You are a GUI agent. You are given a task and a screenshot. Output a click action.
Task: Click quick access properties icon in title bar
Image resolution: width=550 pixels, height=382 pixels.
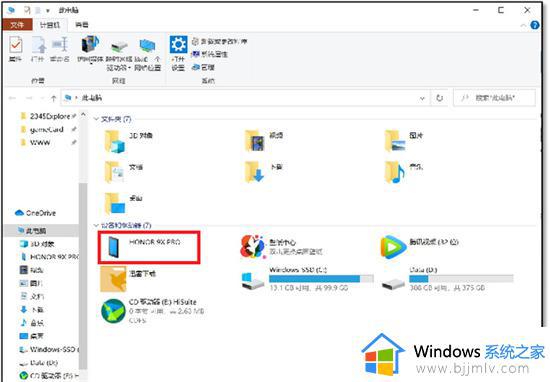[27, 10]
